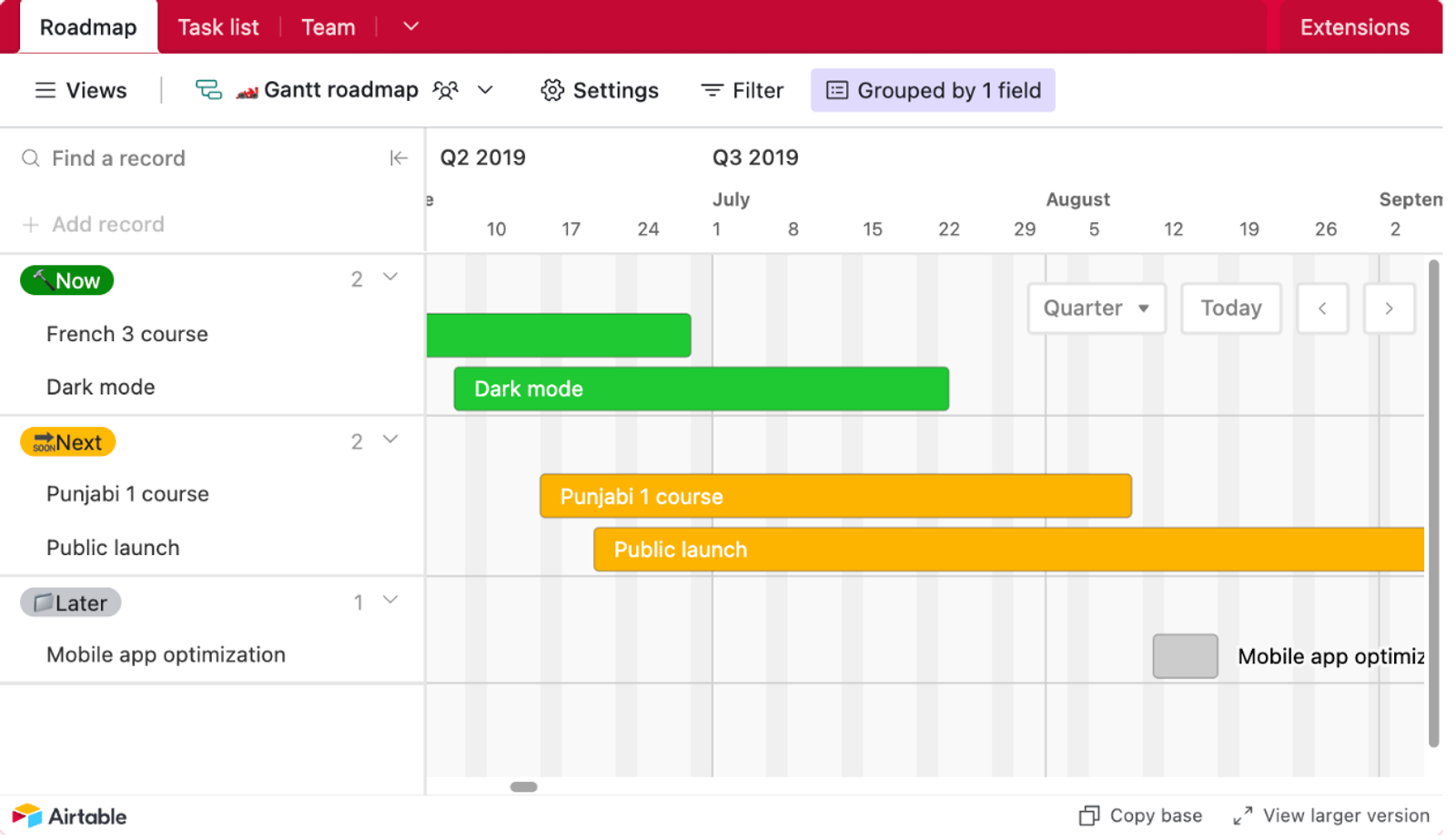Viewport: 1456px width, 839px height.
Task: Click the Gantt roadmap view name
Action: pyautogui.click(x=340, y=90)
